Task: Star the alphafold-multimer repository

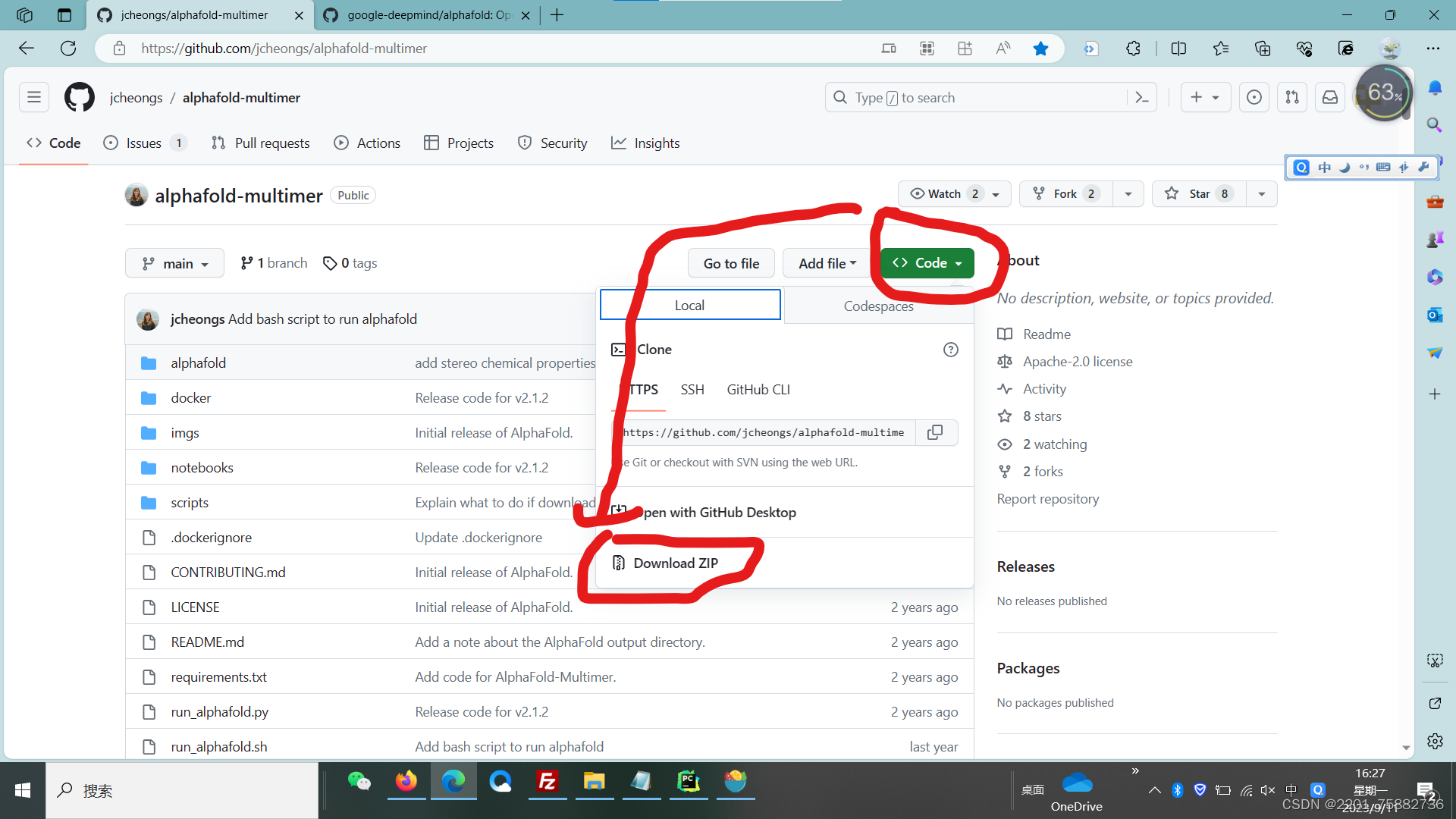Action: tap(1198, 194)
